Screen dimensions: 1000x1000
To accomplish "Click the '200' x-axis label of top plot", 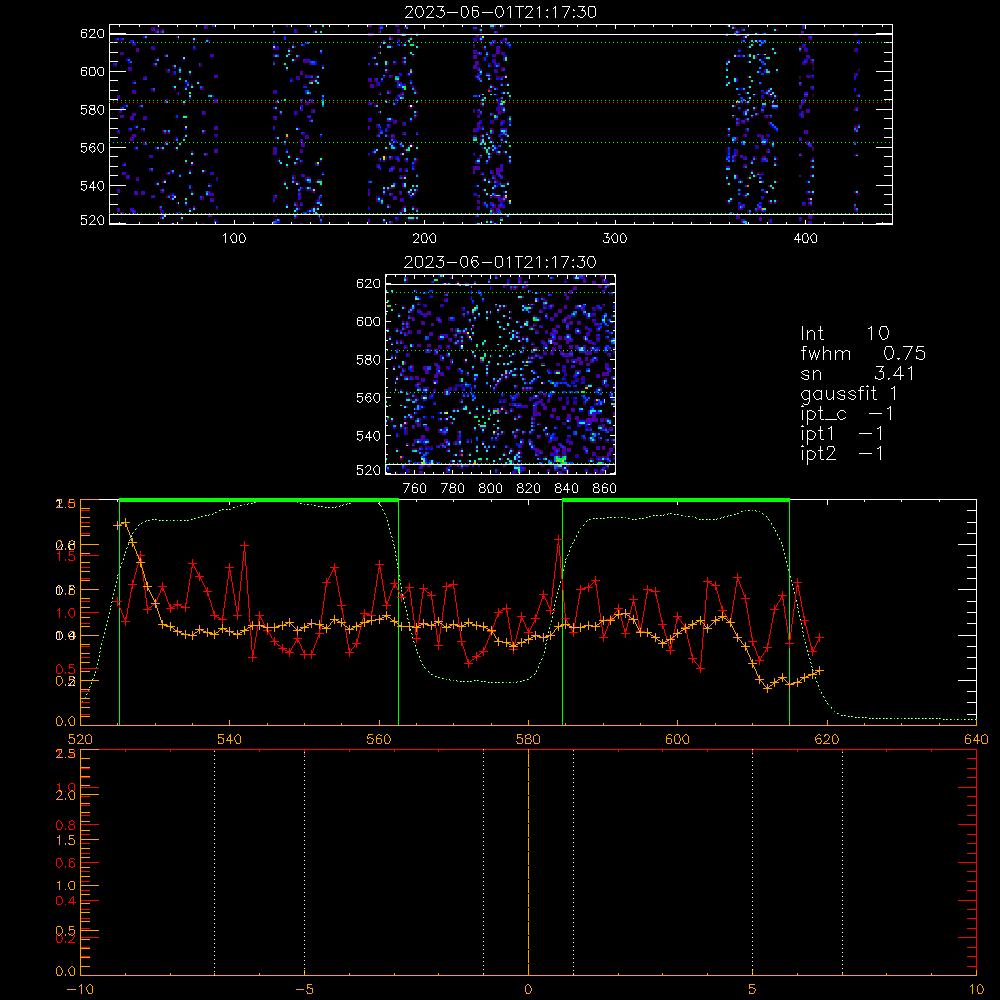I will click(x=424, y=239).
